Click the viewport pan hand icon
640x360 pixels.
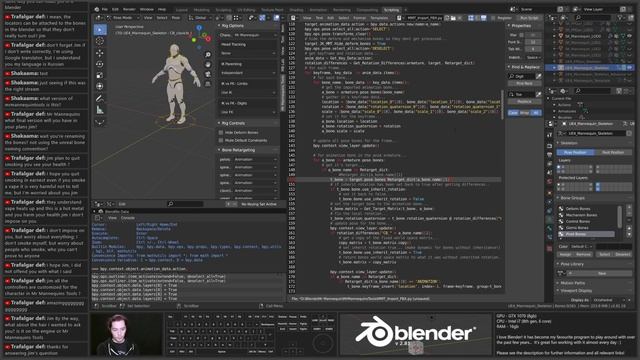pyautogui.click(x=208, y=64)
